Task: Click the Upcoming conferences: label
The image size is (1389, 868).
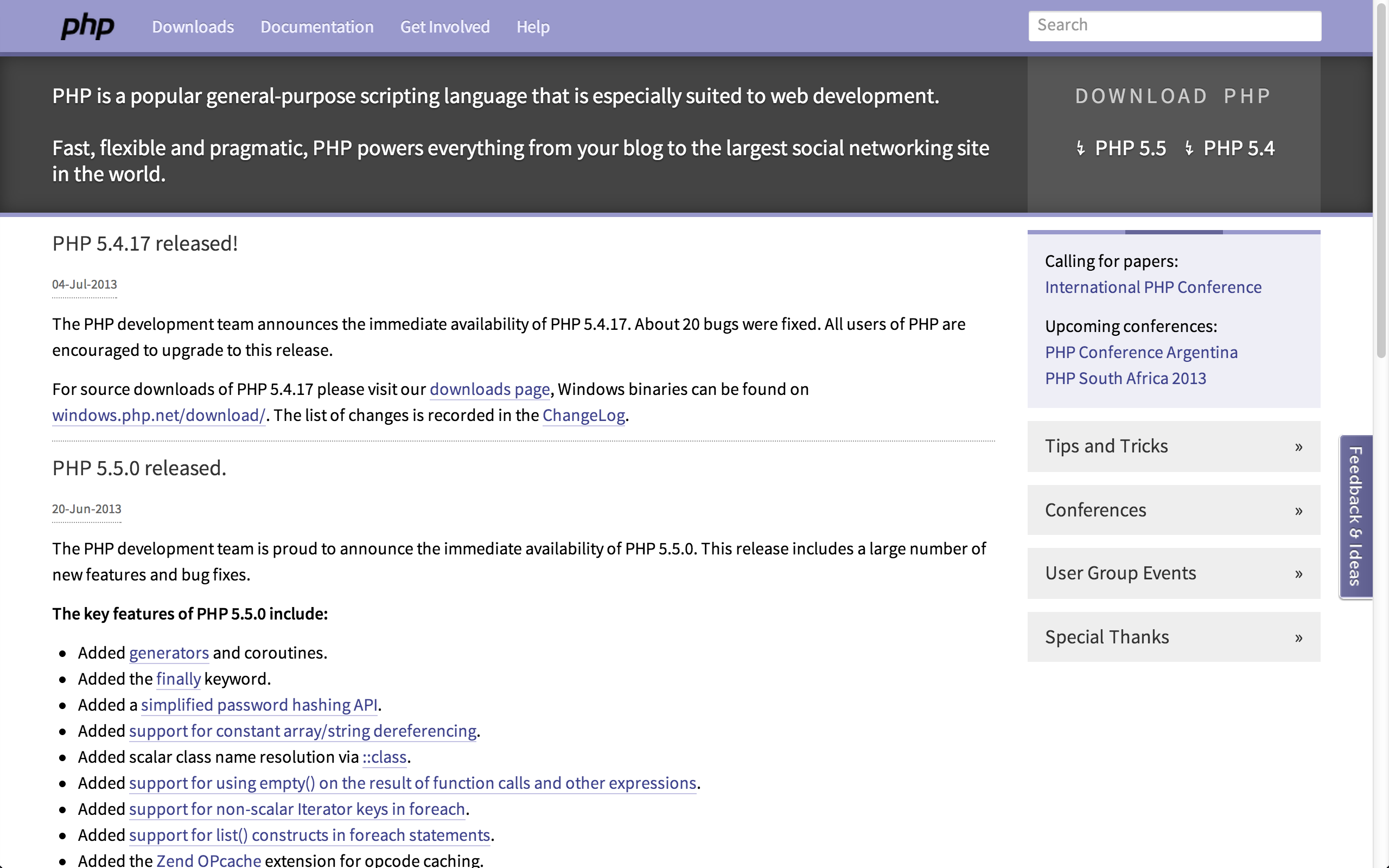Action: click(x=1131, y=326)
